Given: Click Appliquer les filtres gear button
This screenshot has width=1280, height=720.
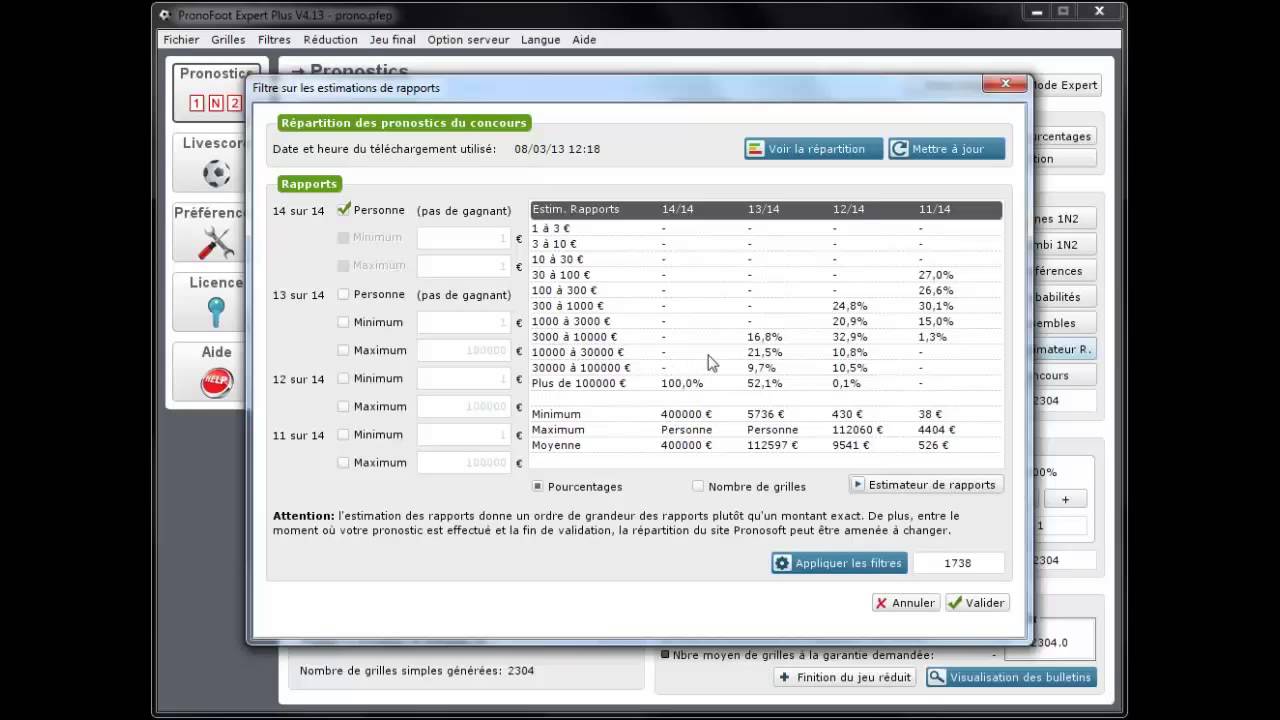Looking at the screenshot, I should [839, 563].
